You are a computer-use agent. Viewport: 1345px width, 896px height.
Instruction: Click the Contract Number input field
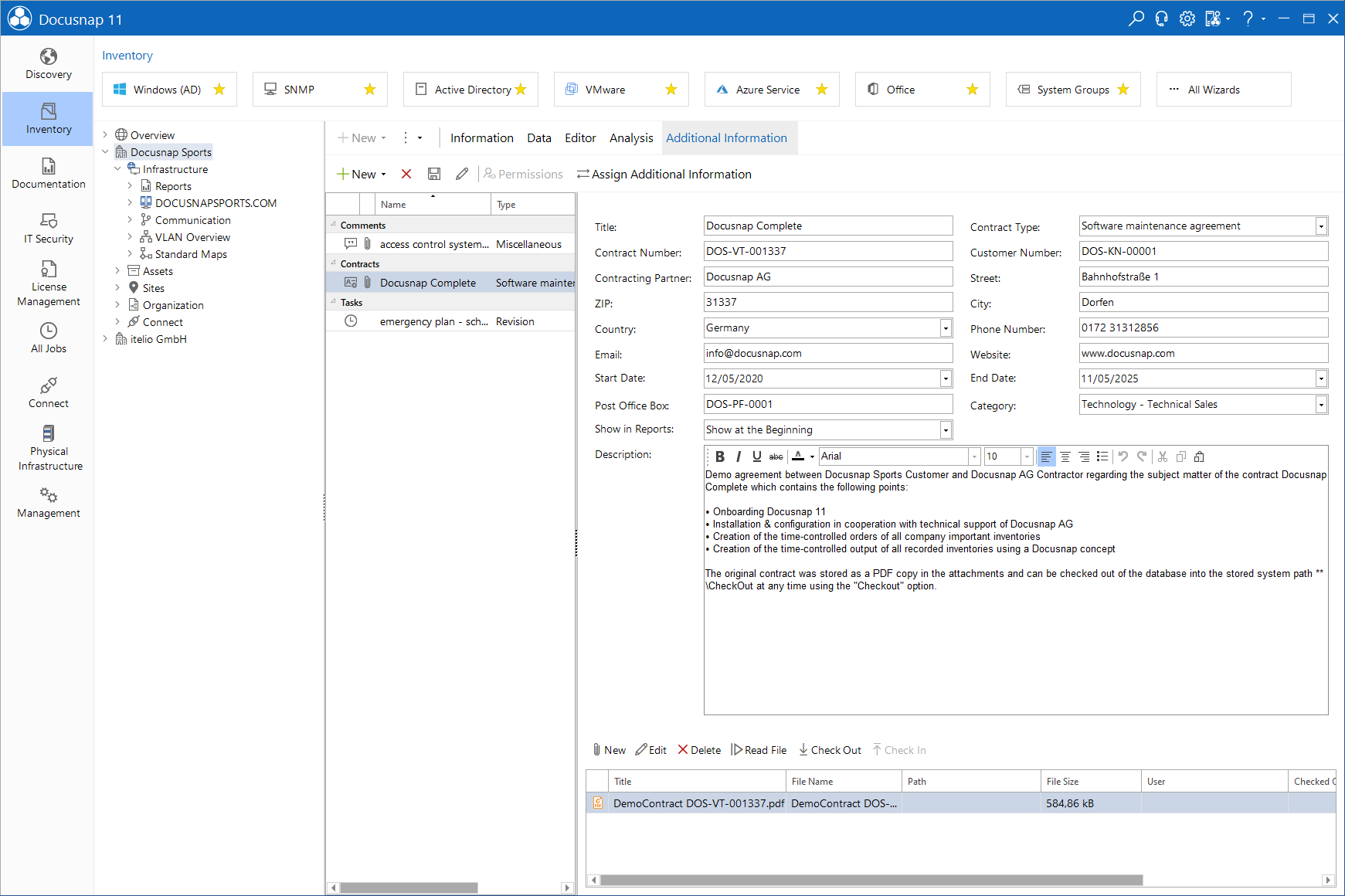(828, 252)
